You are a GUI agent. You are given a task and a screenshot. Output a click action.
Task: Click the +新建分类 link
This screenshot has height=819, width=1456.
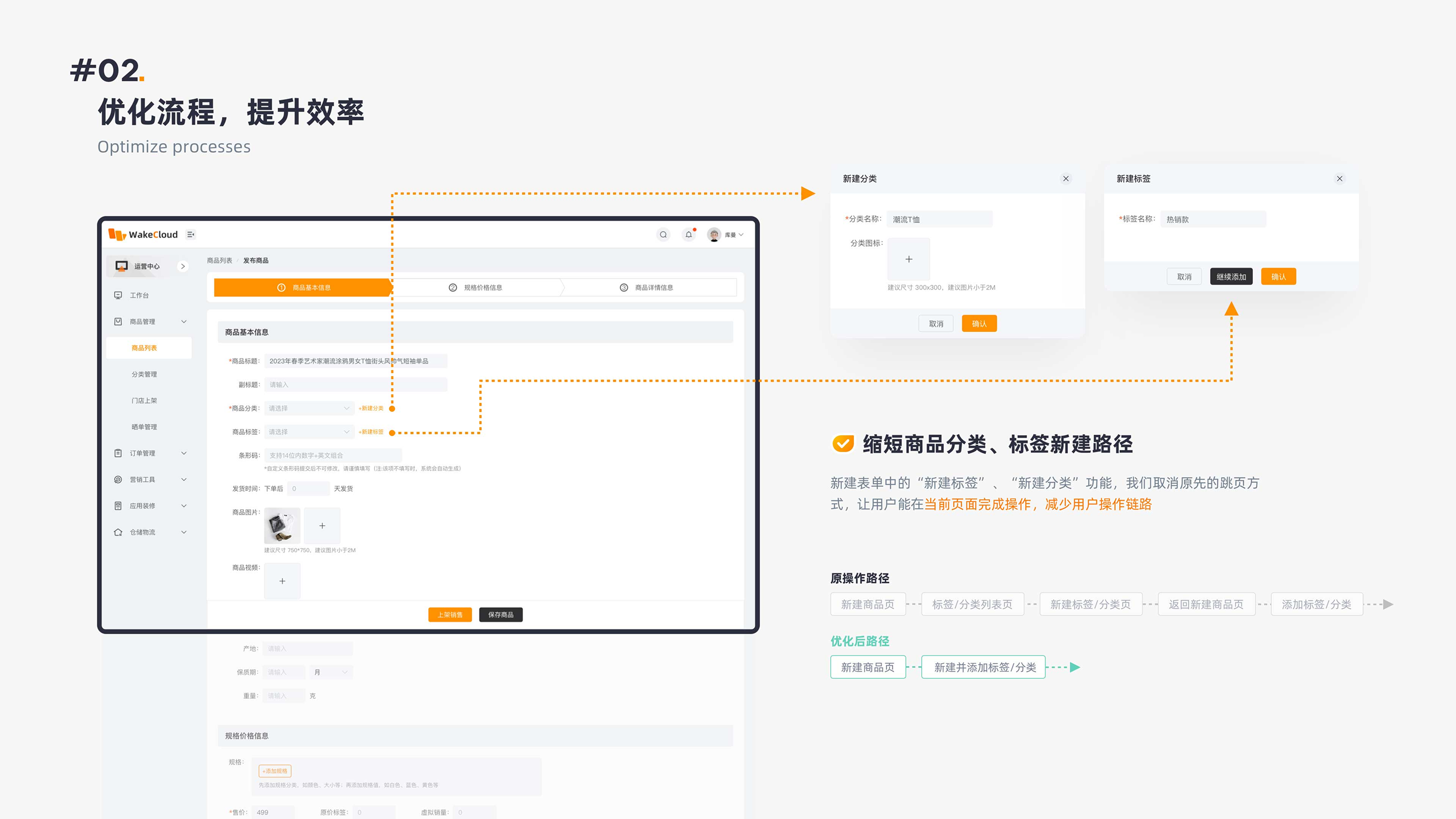pos(371,408)
